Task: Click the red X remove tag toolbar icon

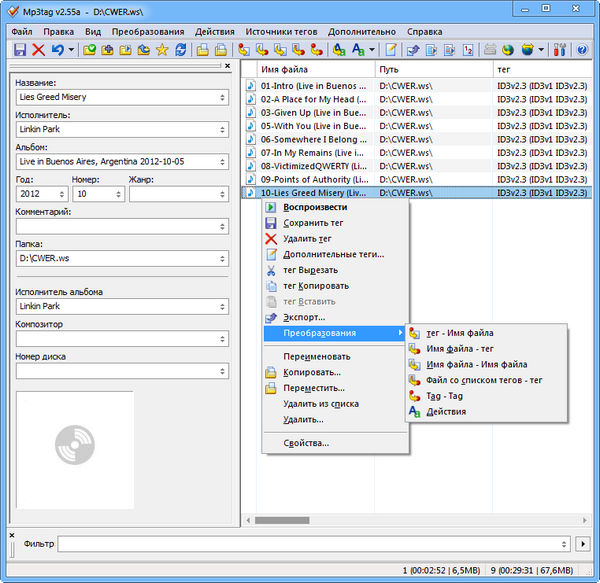Action: [x=38, y=49]
